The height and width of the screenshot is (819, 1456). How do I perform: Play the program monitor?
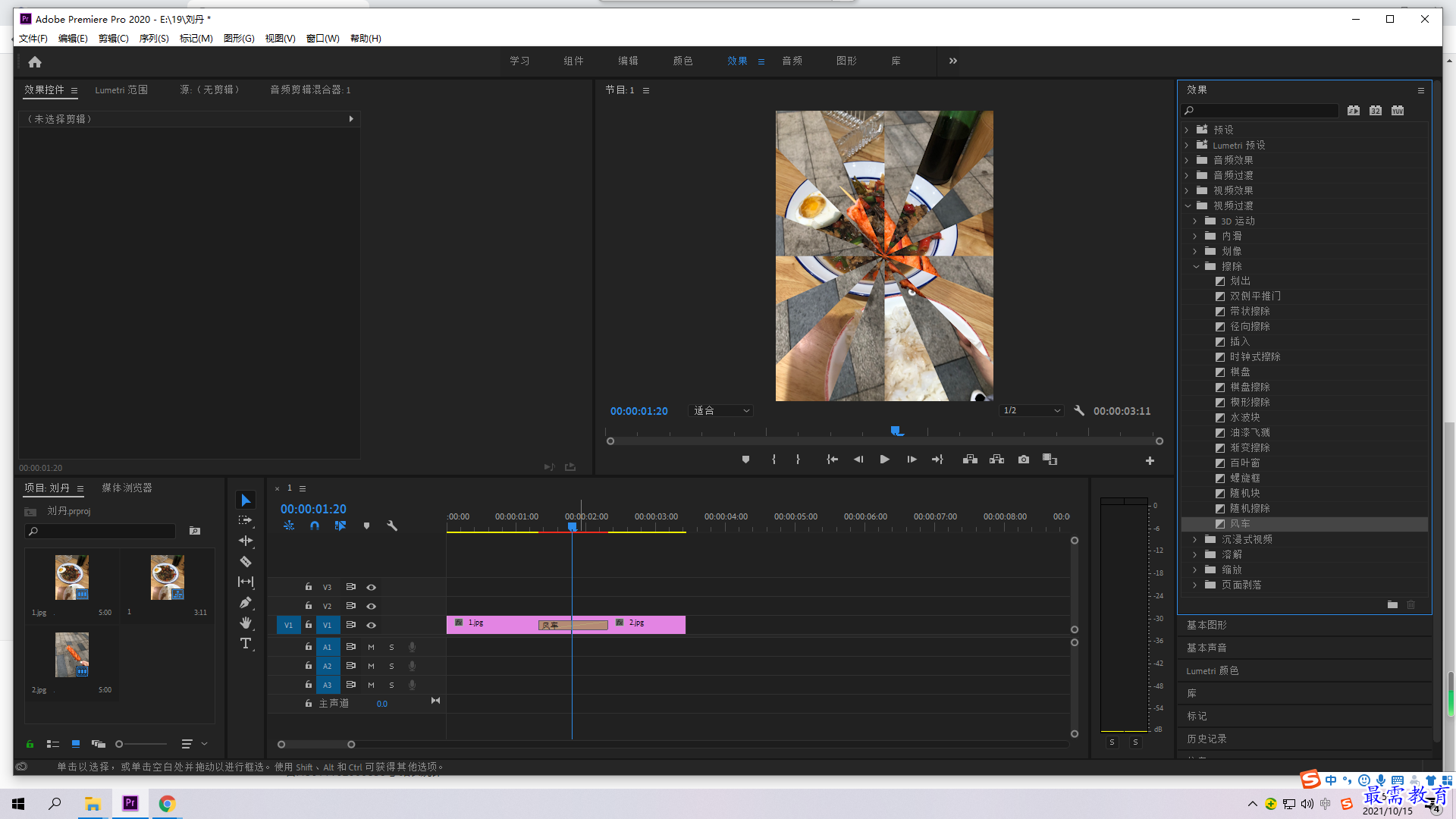pos(884,460)
